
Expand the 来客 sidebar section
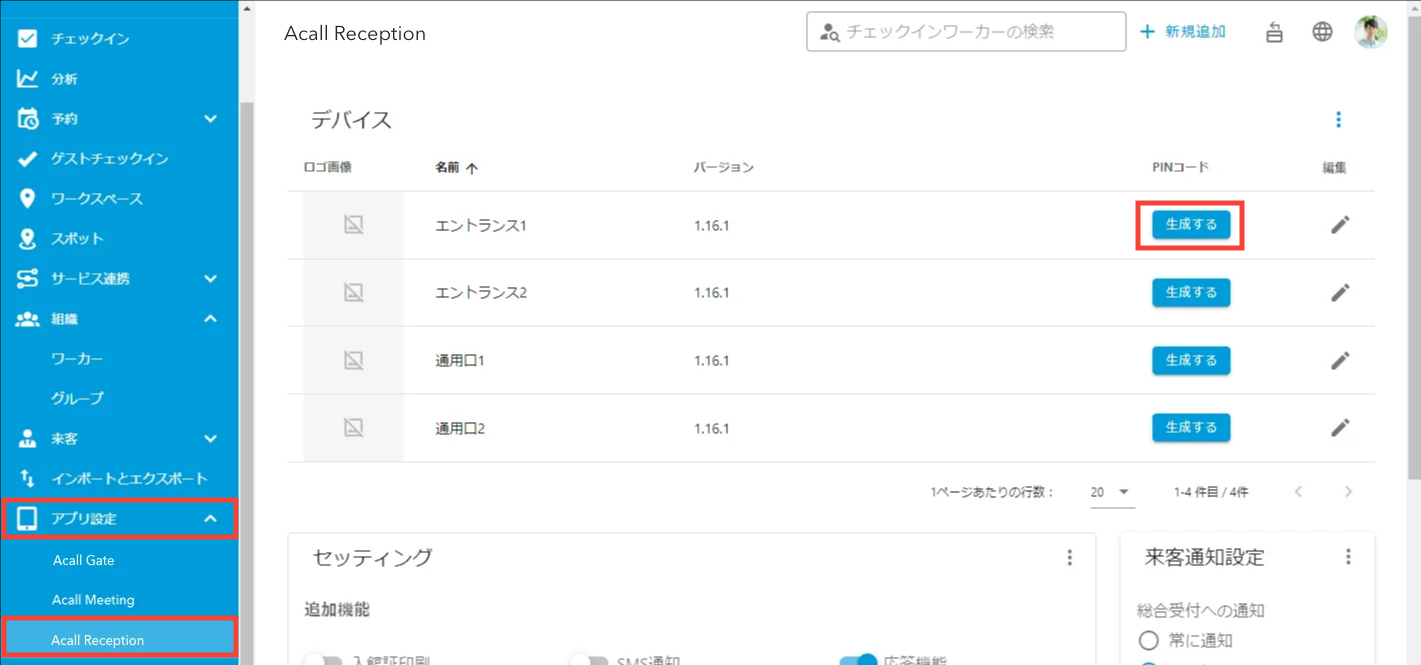pos(210,439)
